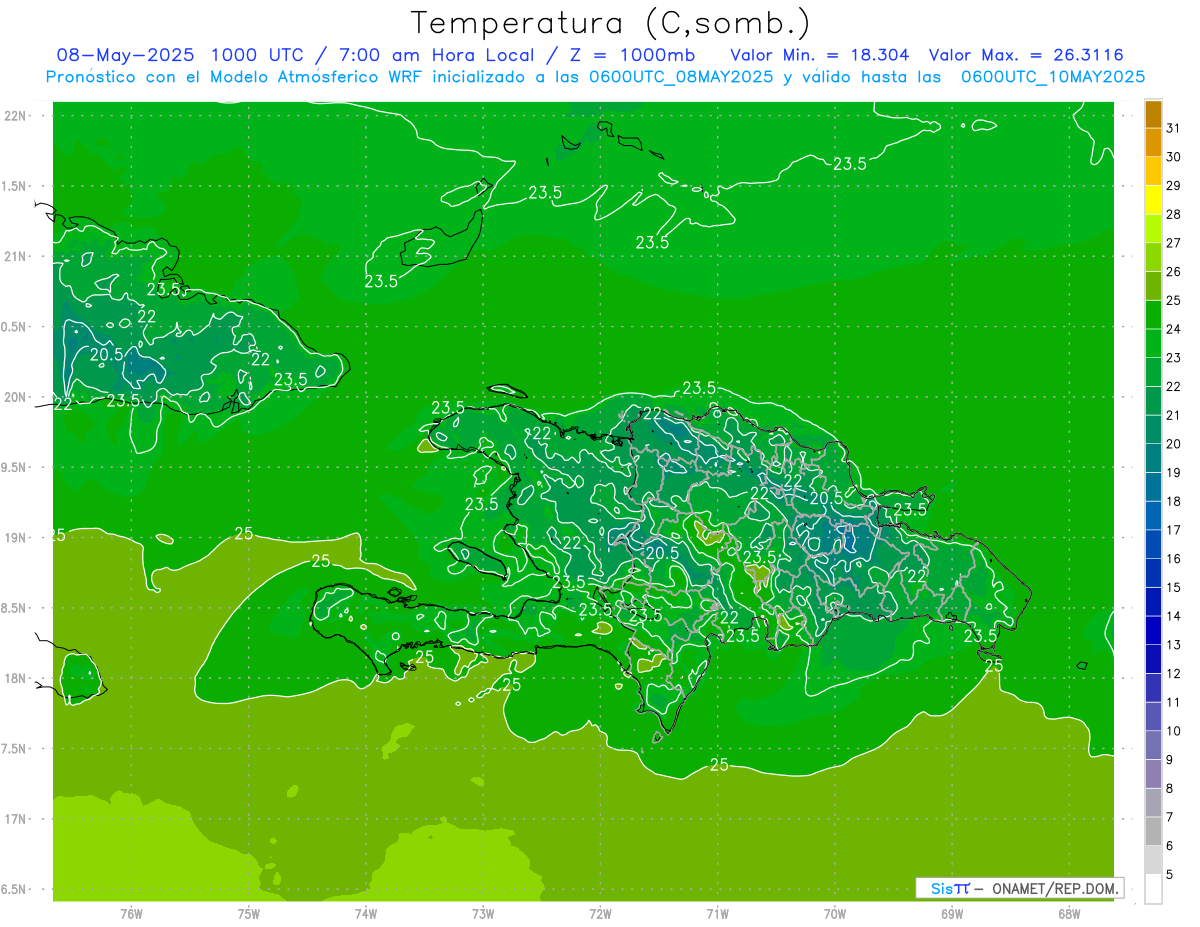1200x927 pixels.
Task: Pick the purple legend swatch between 9 and 10
Action: click(x=1153, y=745)
